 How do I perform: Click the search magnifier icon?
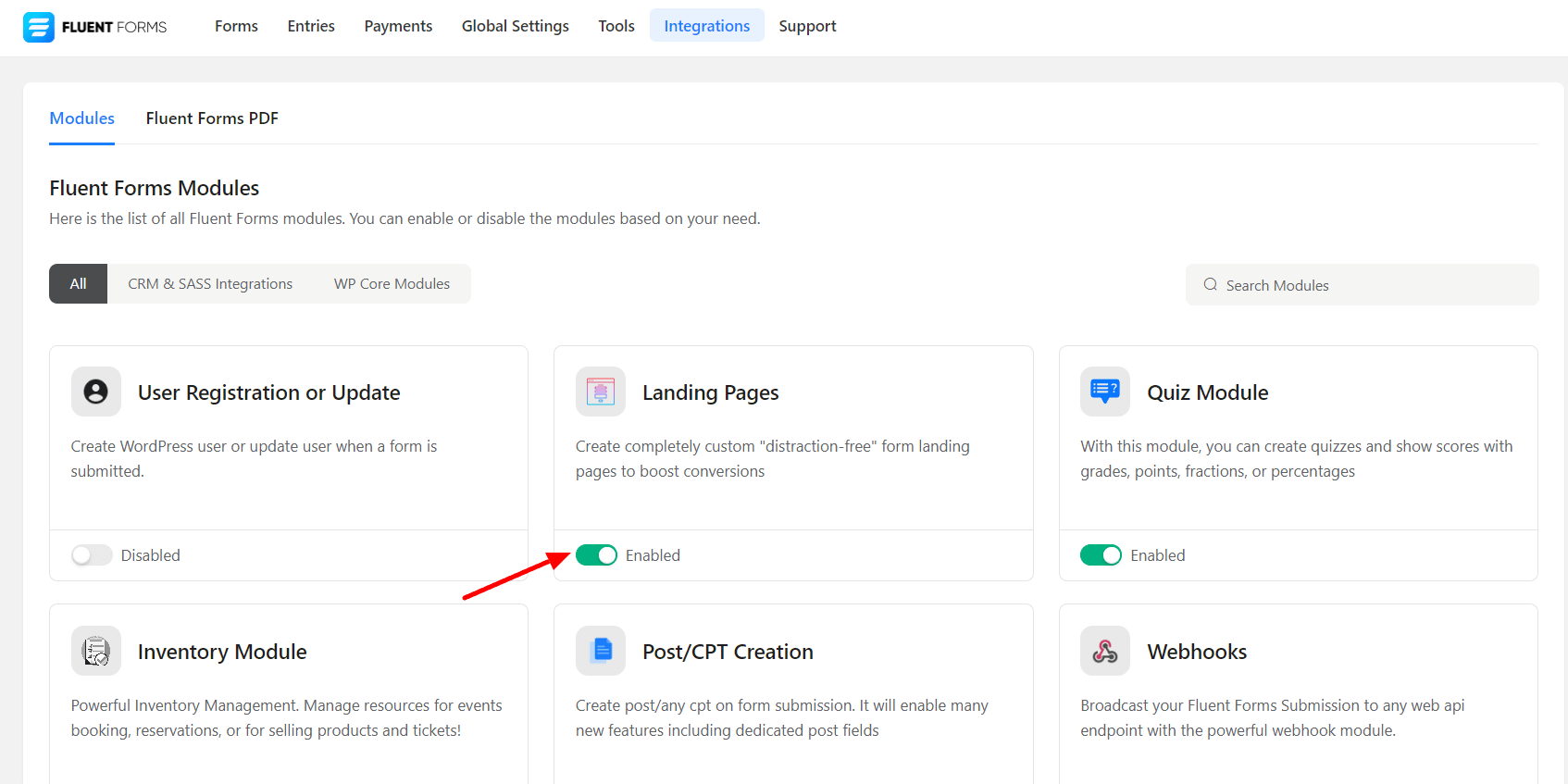pos(1210,285)
